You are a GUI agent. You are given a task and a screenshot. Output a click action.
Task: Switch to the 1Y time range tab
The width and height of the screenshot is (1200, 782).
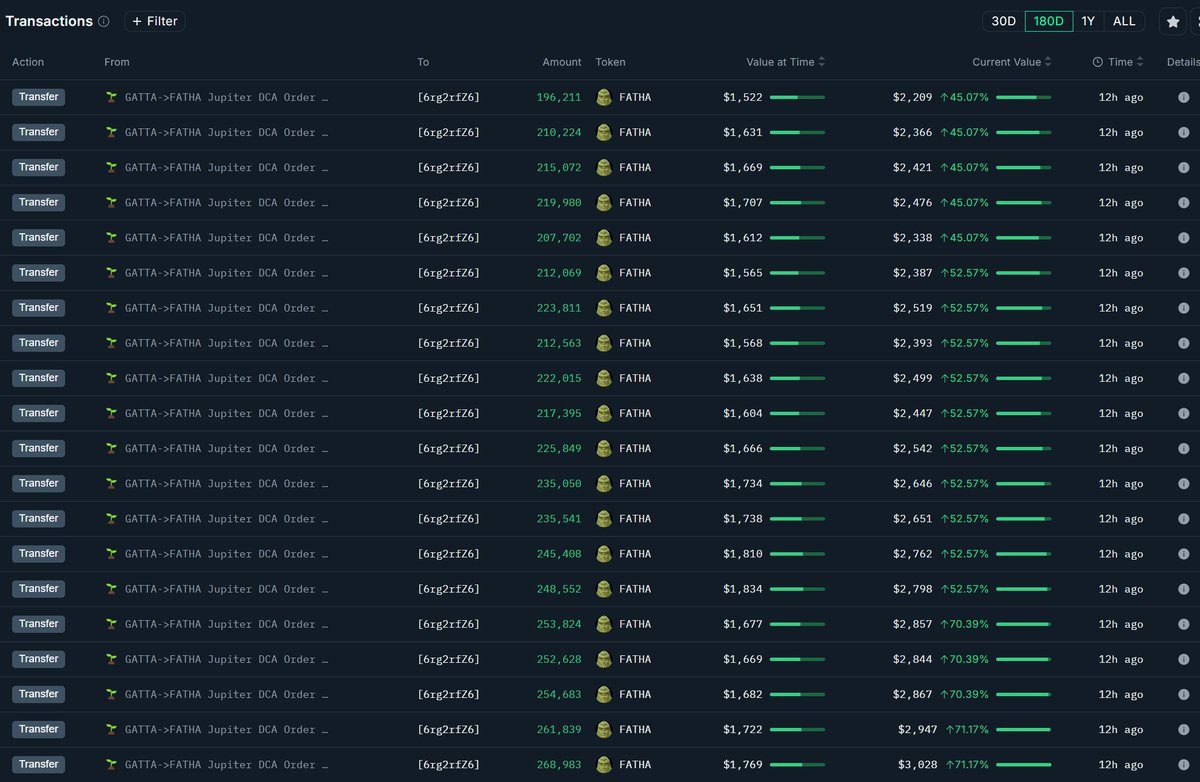coord(1088,20)
